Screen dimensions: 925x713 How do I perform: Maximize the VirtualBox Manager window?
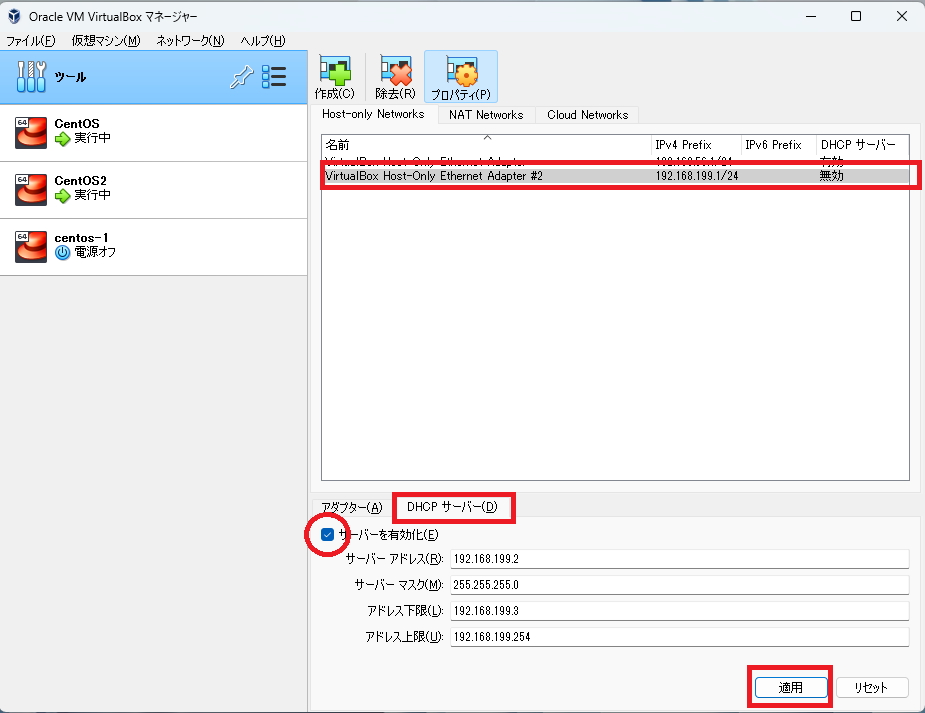(856, 16)
